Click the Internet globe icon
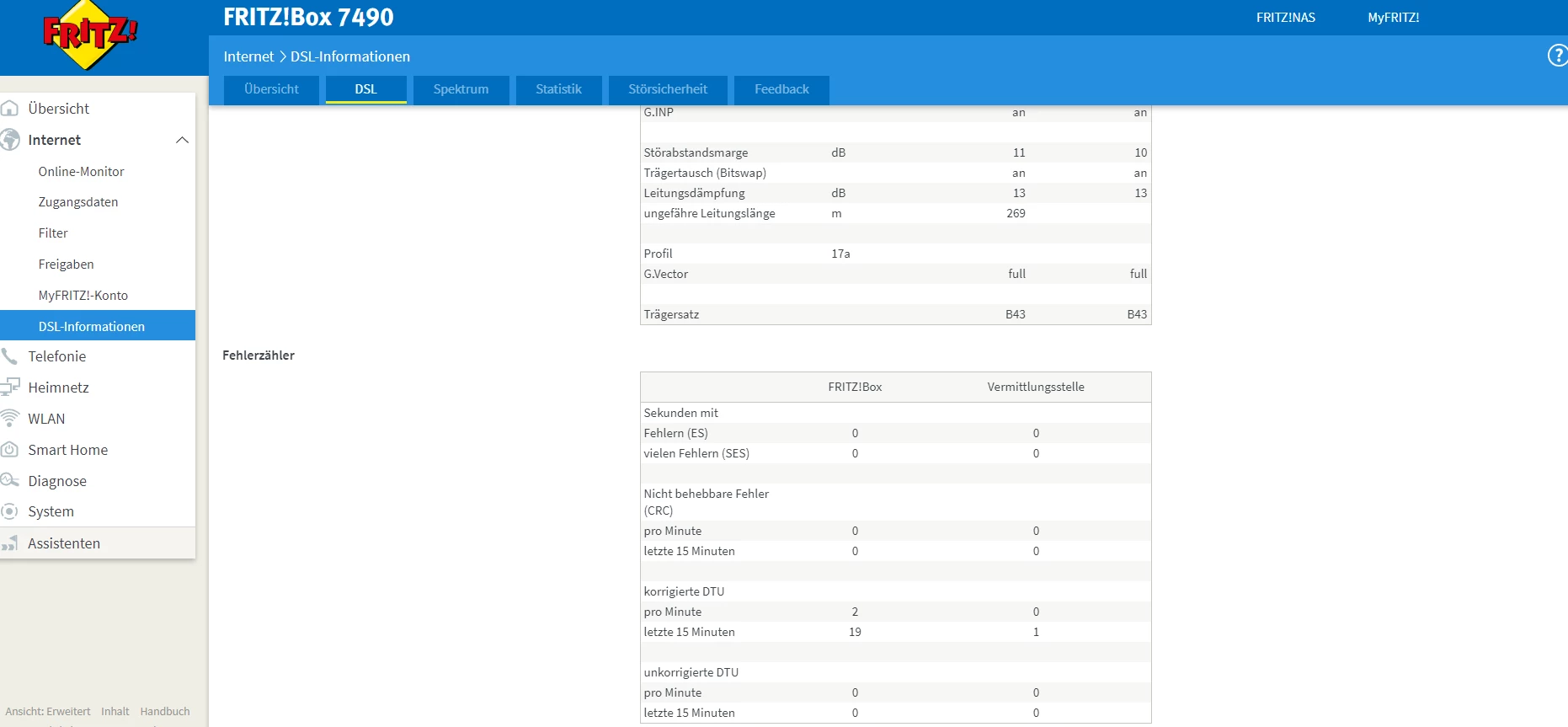This screenshot has height=727, width=1568. click(x=10, y=140)
